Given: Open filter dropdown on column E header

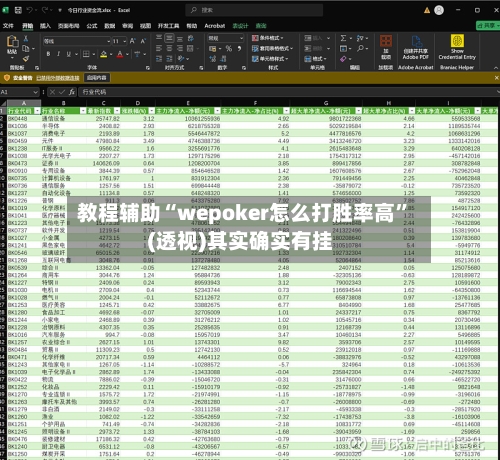Looking at the screenshot, I should [x=217, y=111].
